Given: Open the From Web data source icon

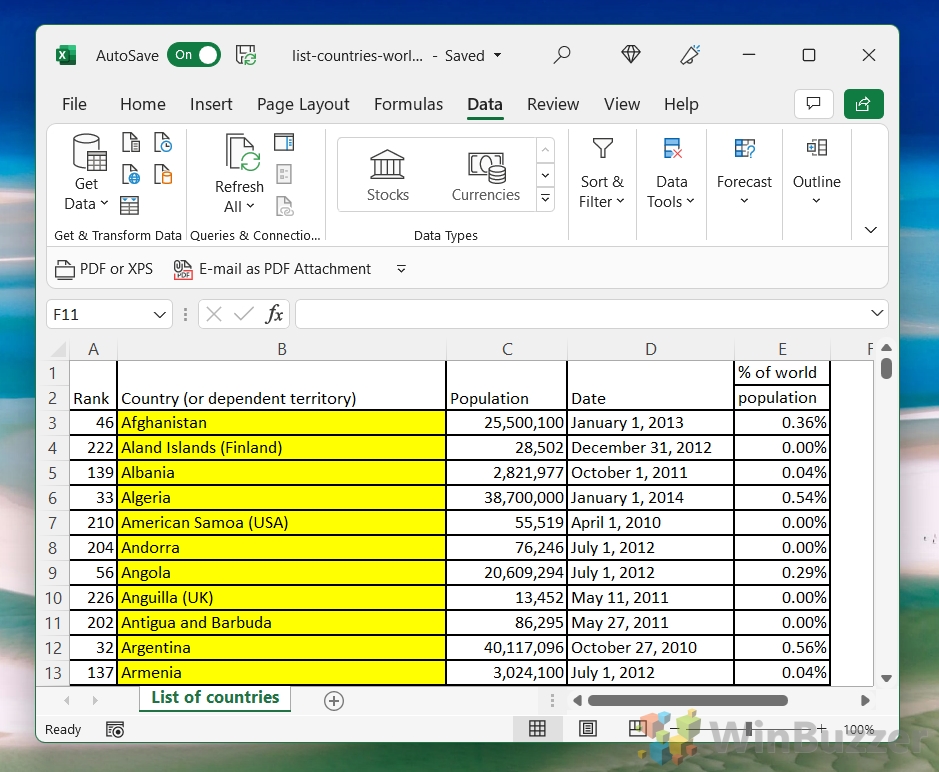Looking at the screenshot, I should pos(132,176).
